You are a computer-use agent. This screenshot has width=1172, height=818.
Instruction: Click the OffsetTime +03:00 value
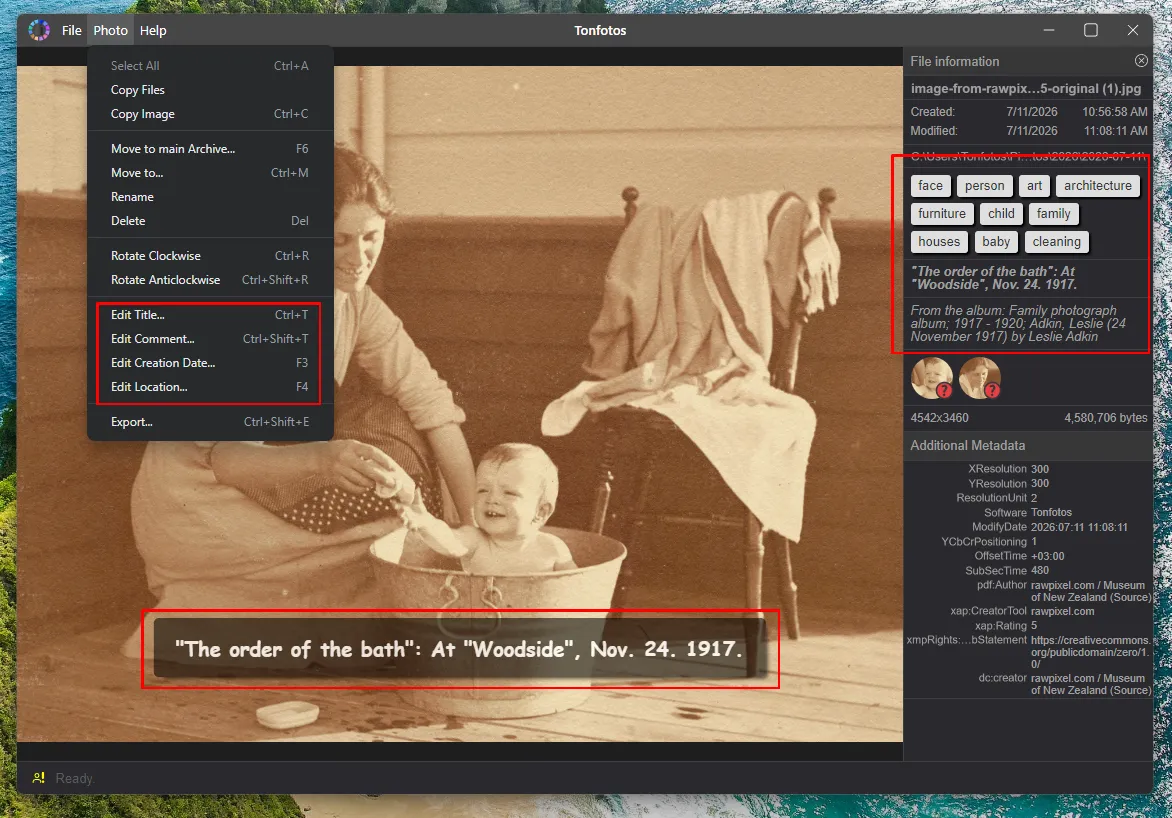click(x=1047, y=556)
